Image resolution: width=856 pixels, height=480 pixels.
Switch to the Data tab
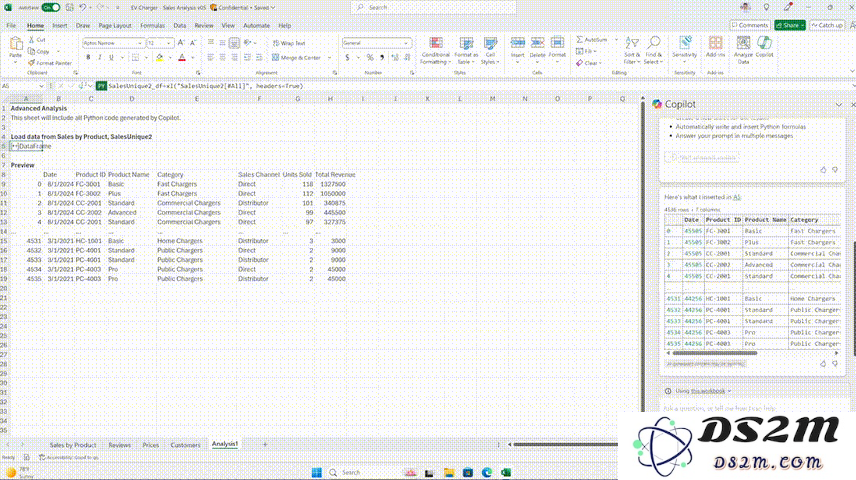[x=180, y=26]
